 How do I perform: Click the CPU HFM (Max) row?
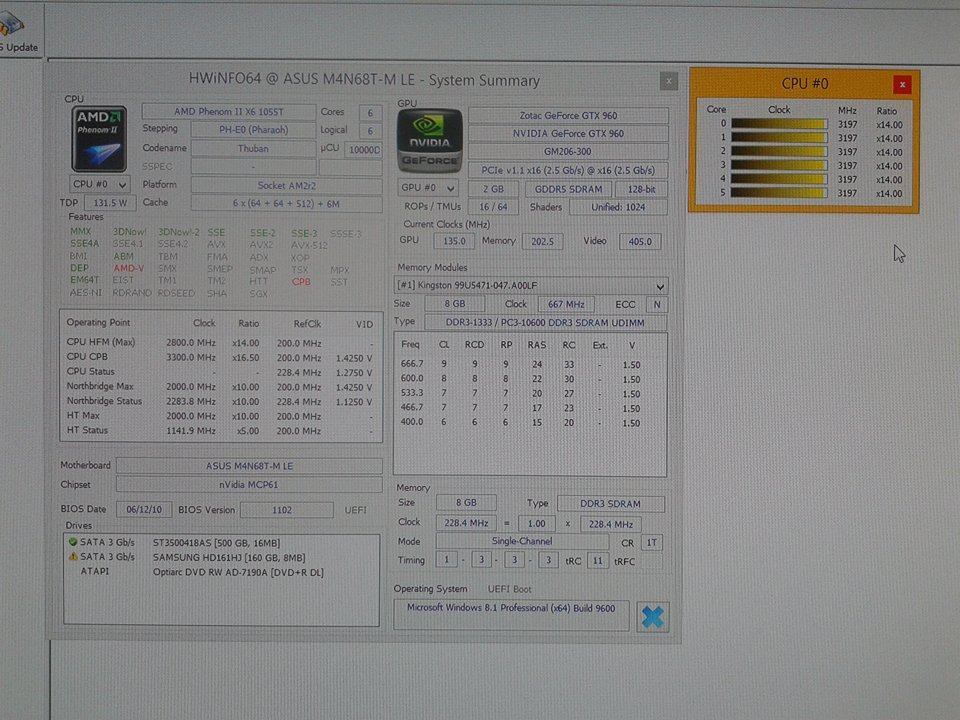tap(220, 342)
